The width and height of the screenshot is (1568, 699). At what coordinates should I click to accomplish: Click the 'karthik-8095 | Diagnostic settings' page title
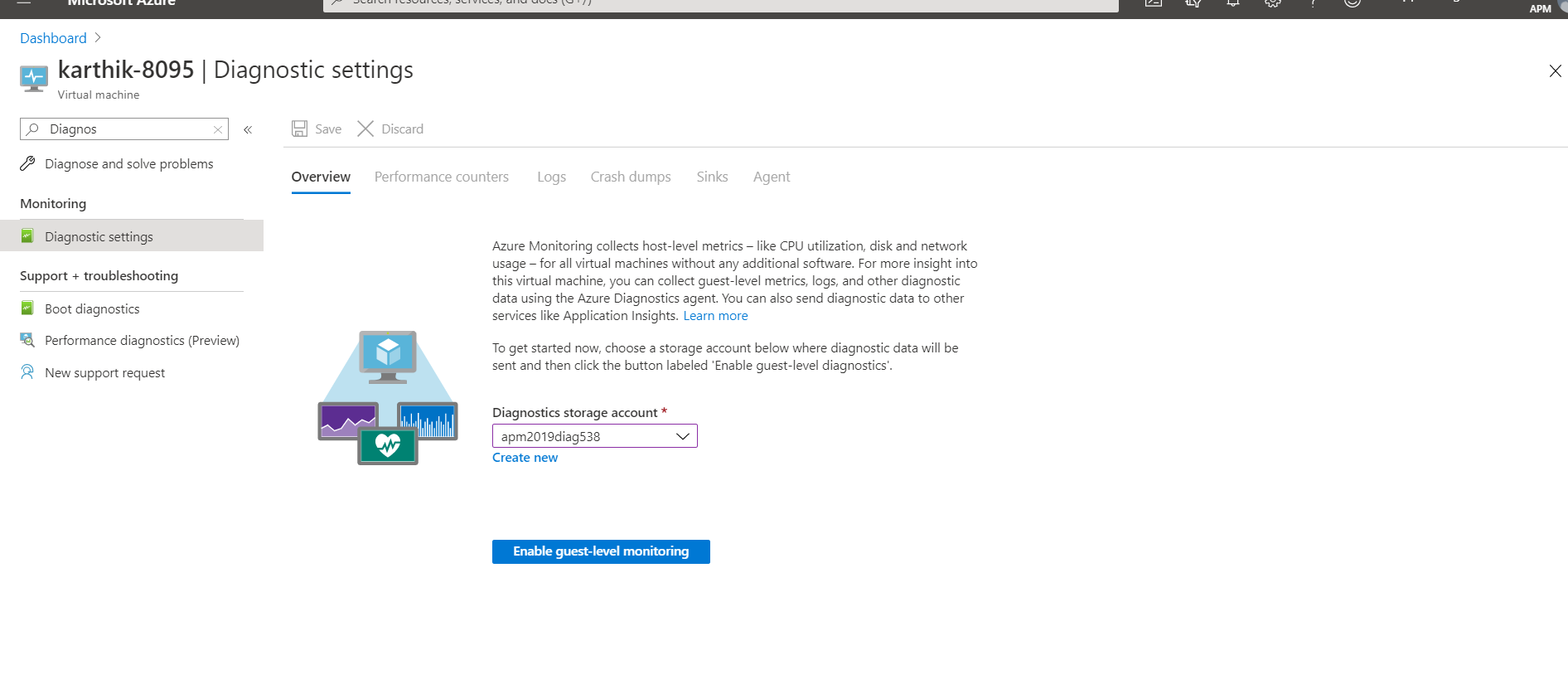tap(235, 70)
